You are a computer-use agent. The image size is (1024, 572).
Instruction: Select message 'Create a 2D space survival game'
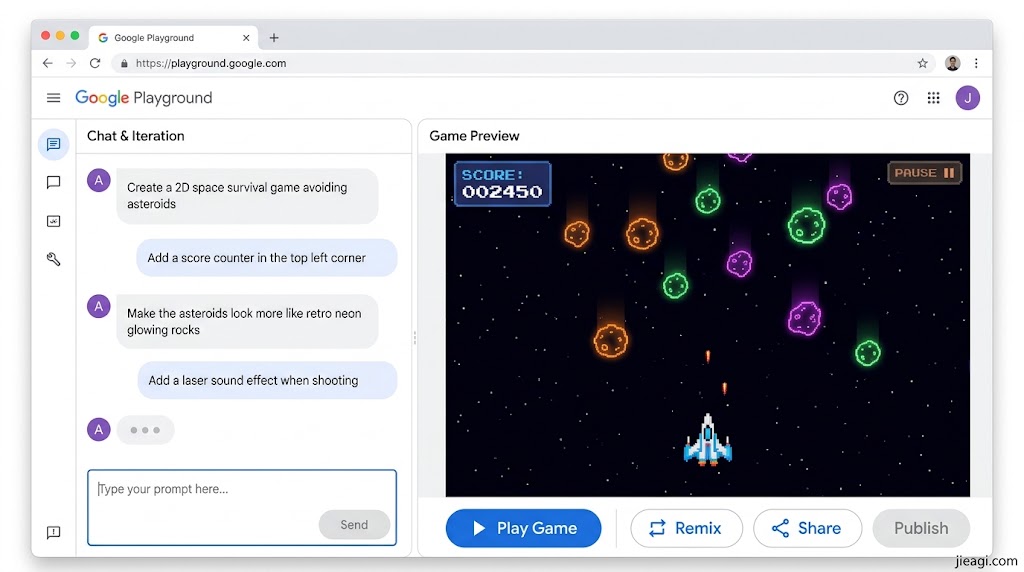click(x=248, y=196)
